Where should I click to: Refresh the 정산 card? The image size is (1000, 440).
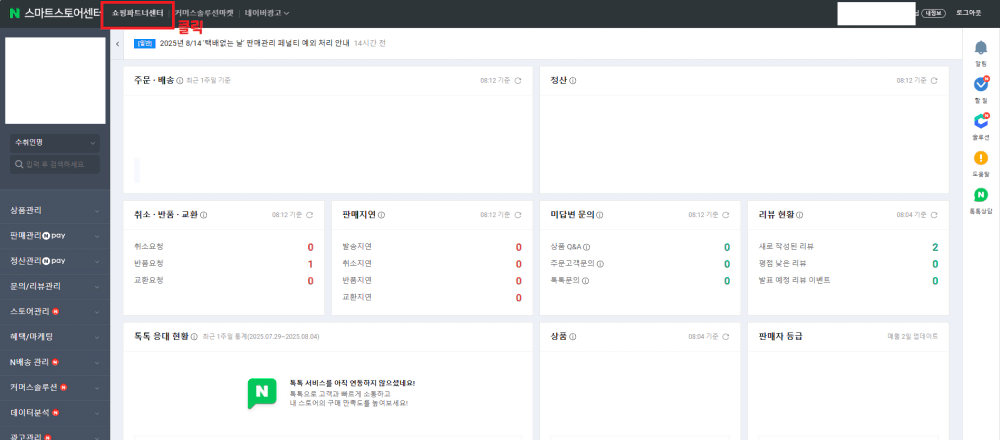(x=934, y=81)
